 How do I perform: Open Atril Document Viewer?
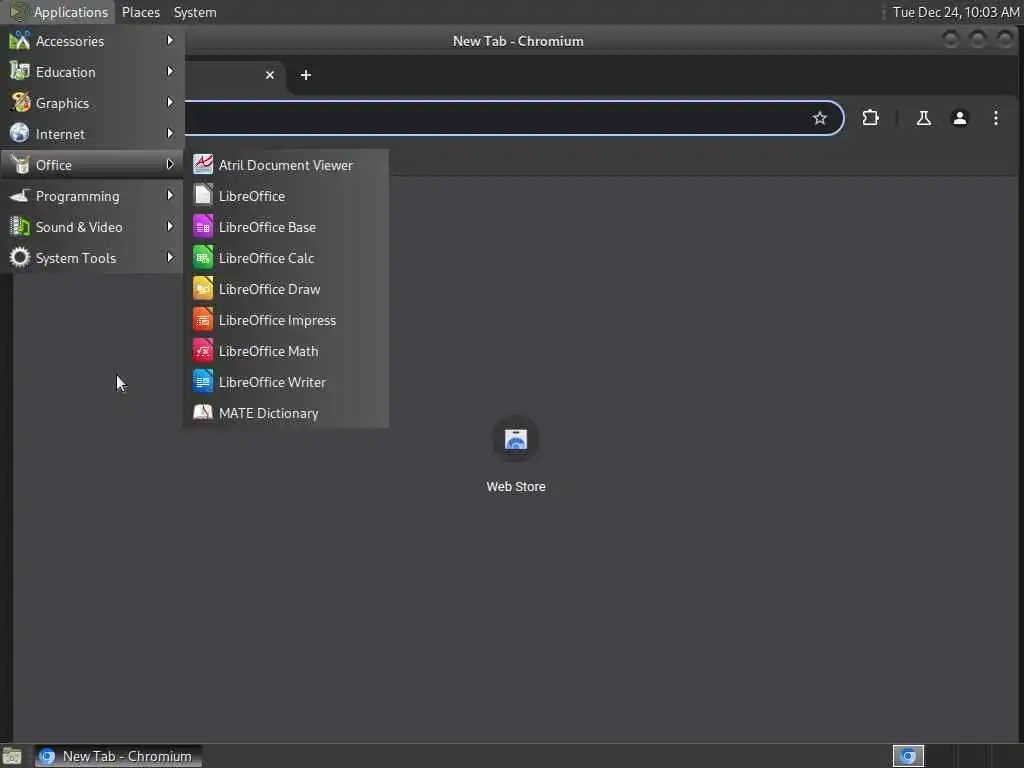coord(286,165)
